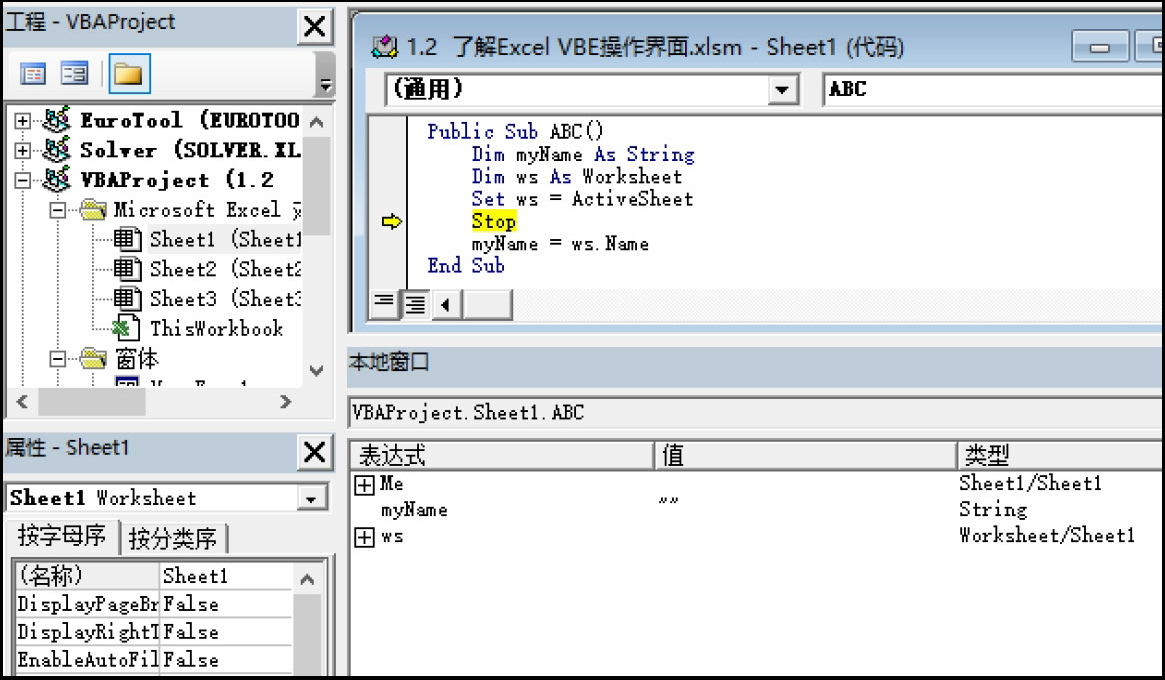The width and height of the screenshot is (1165, 680).
Task: Select ThisWorkbook in project tree
Action: click(x=216, y=329)
